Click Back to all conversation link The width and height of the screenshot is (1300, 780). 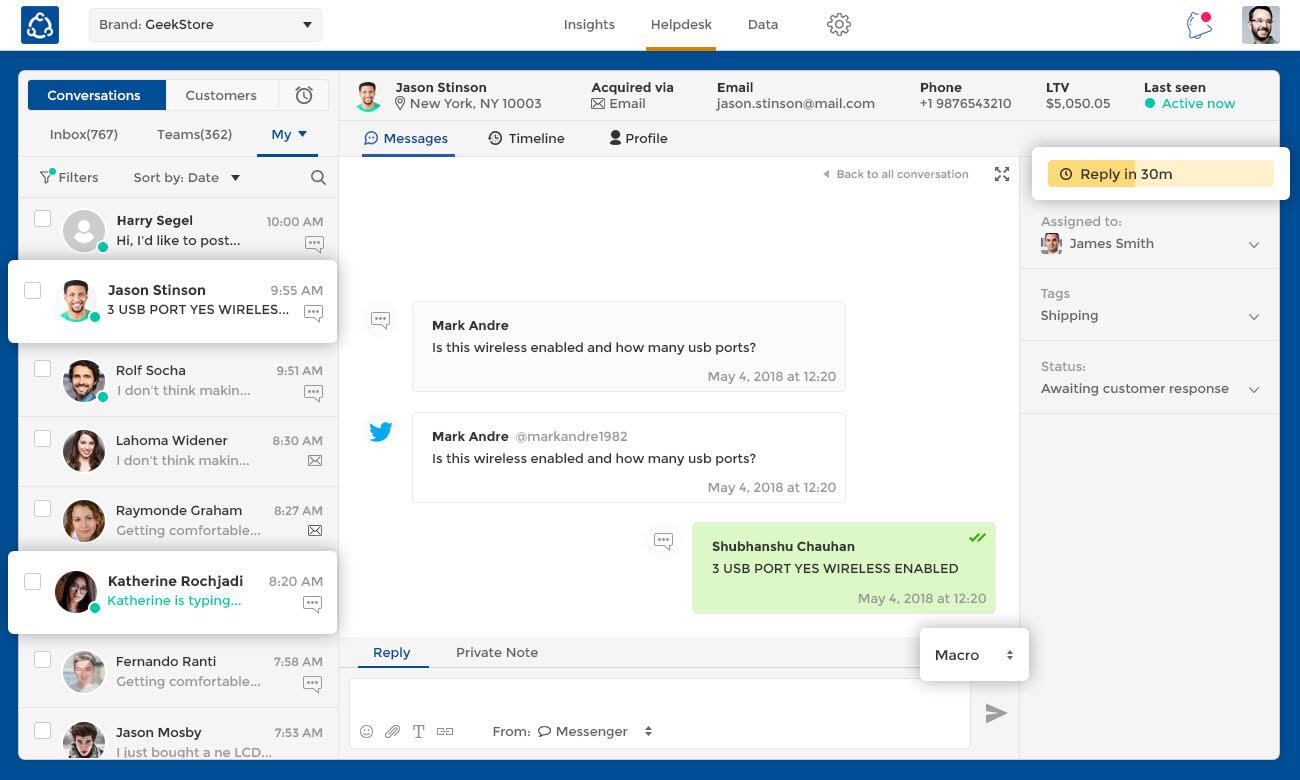pos(896,174)
